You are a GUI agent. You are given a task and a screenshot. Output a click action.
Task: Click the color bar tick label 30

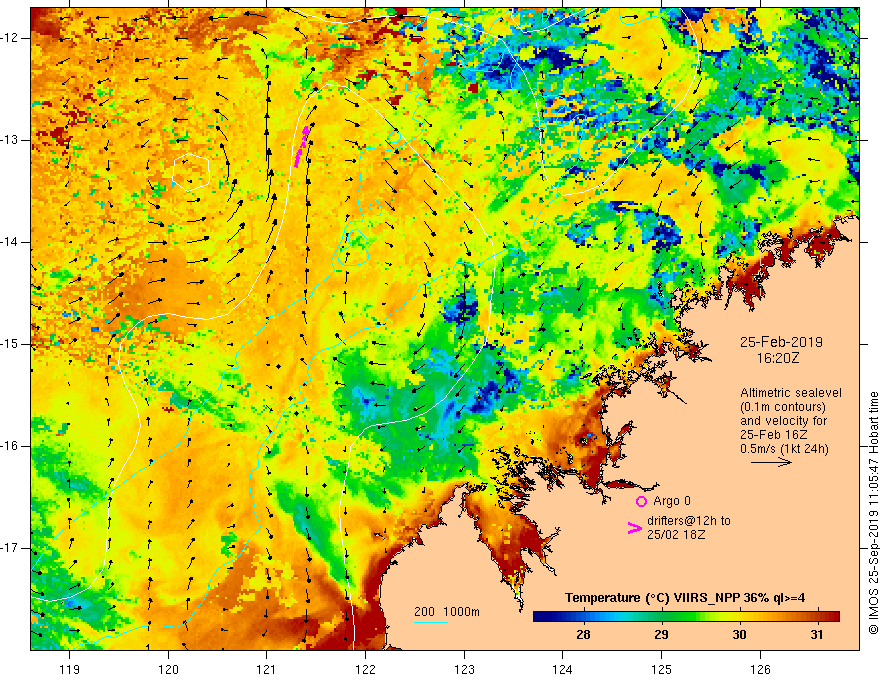tap(739, 635)
